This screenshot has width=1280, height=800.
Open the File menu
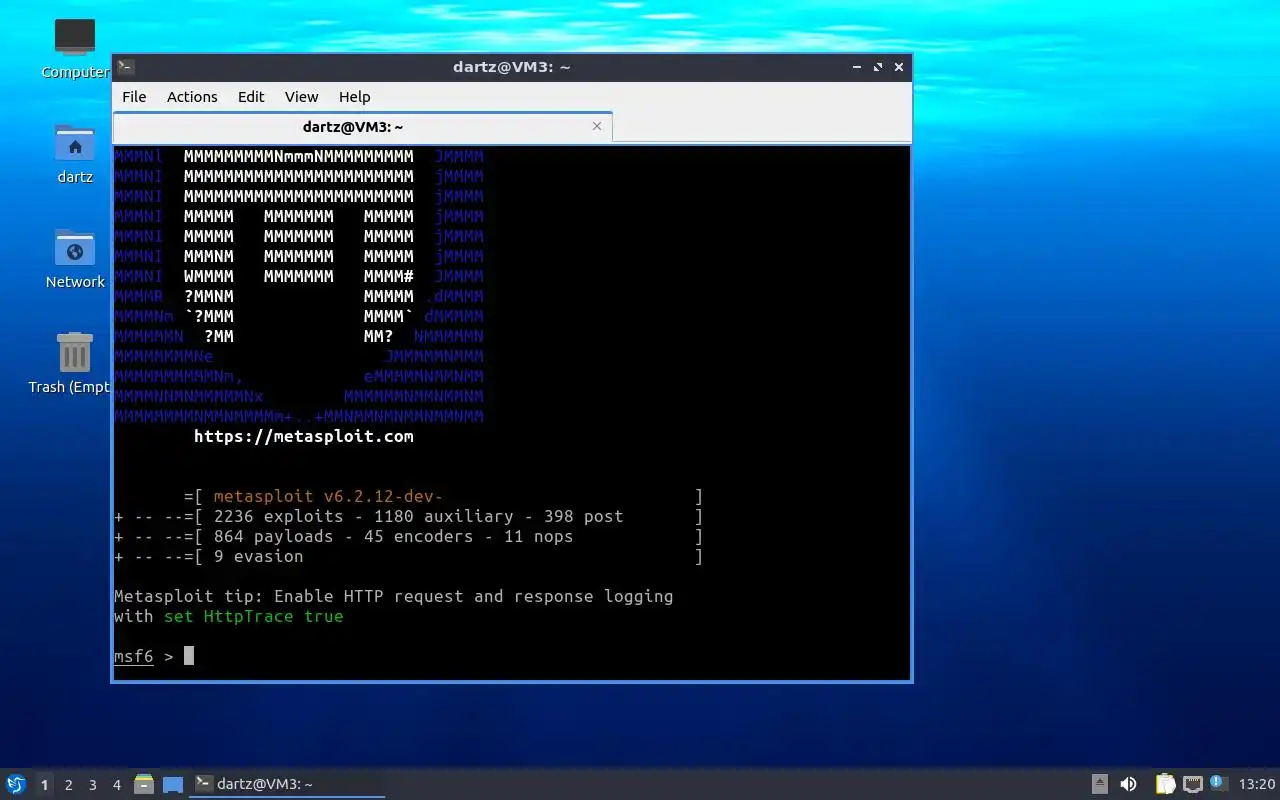pos(134,97)
